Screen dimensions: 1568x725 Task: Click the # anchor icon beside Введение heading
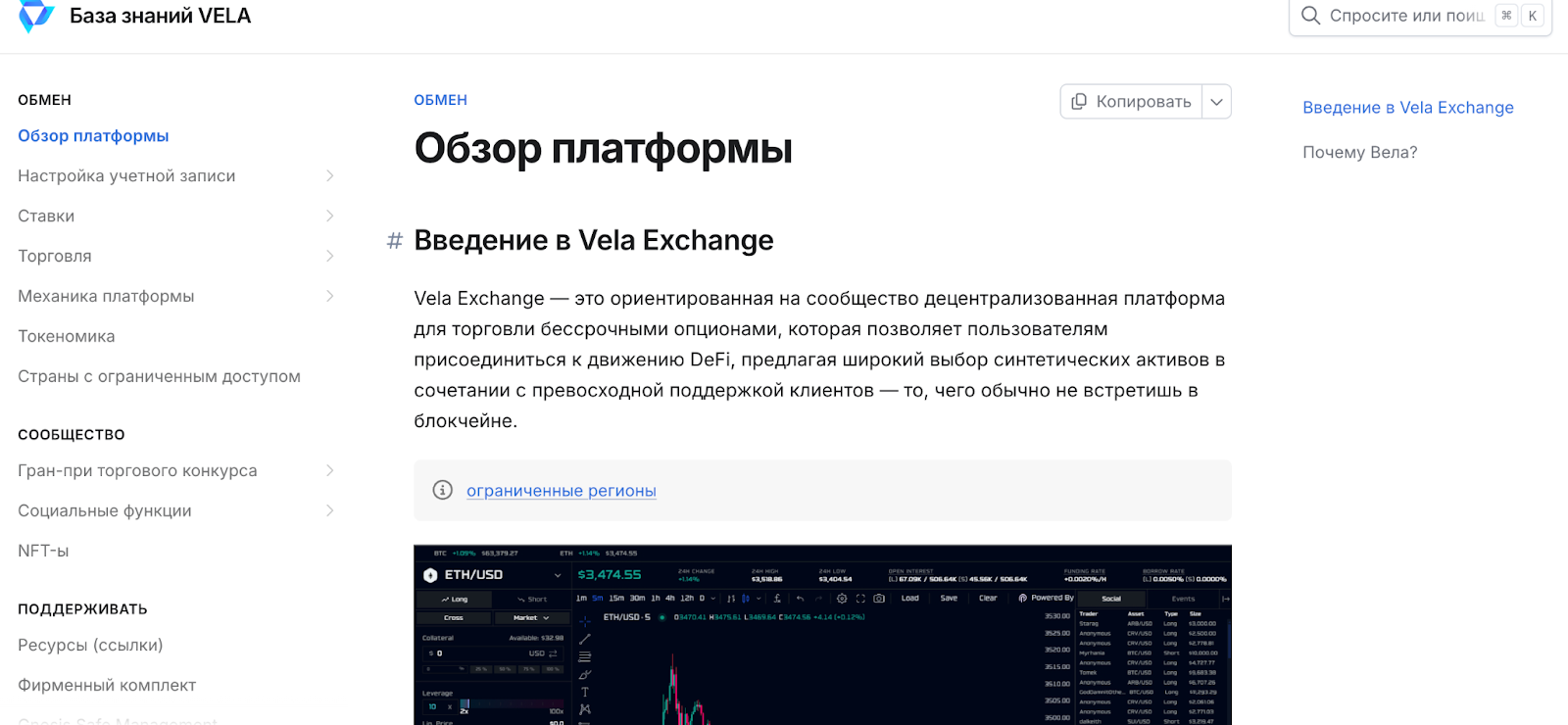(x=395, y=241)
